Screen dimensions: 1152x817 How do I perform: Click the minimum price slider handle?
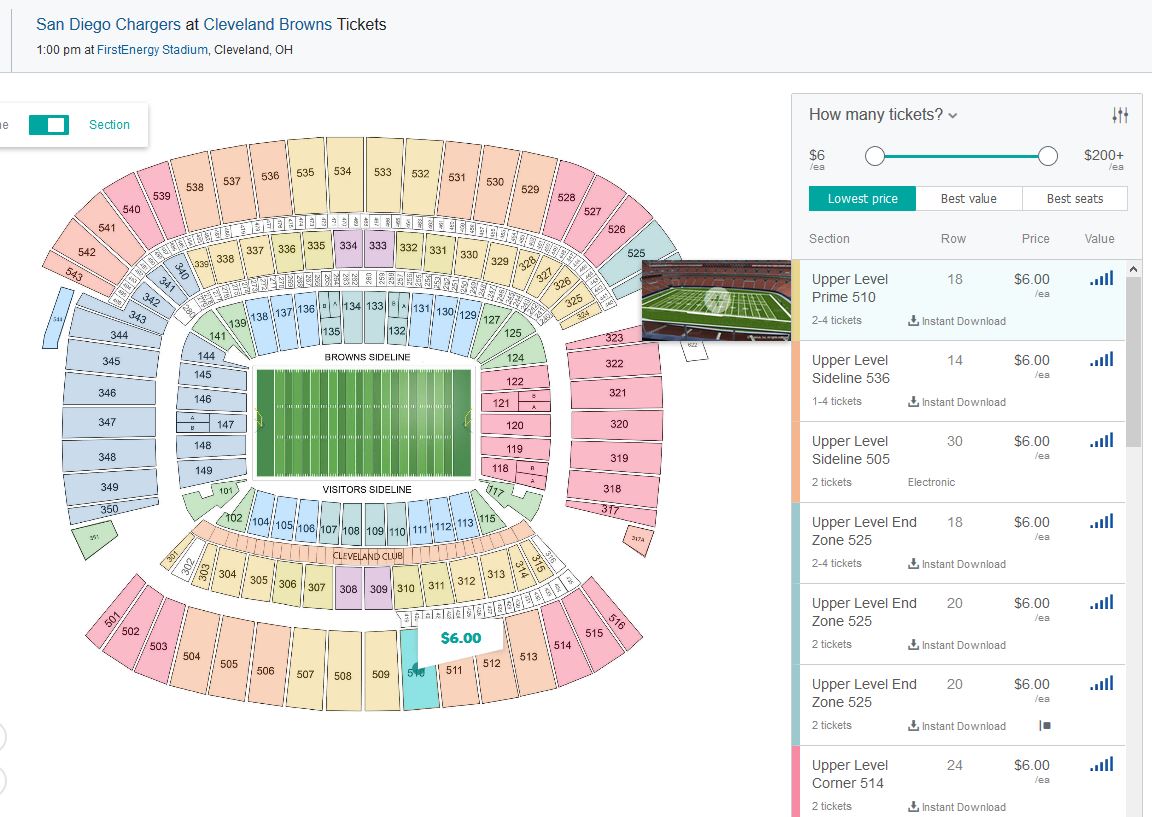(x=874, y=156)
